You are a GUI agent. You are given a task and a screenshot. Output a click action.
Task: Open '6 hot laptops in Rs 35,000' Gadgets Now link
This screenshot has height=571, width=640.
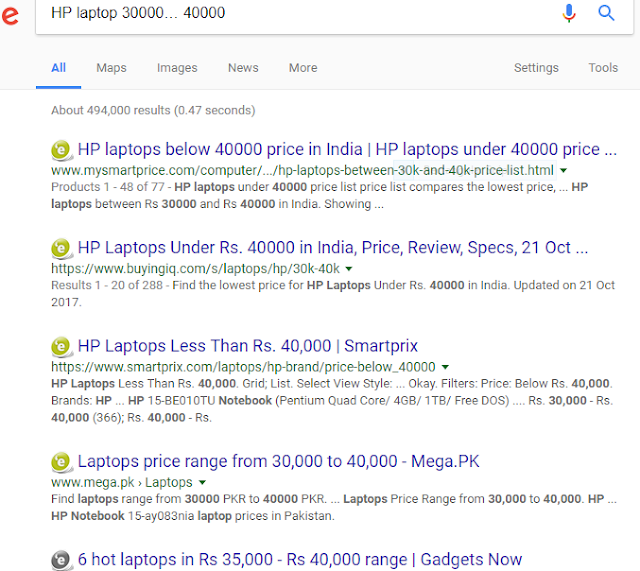click(x=300, y=560)
